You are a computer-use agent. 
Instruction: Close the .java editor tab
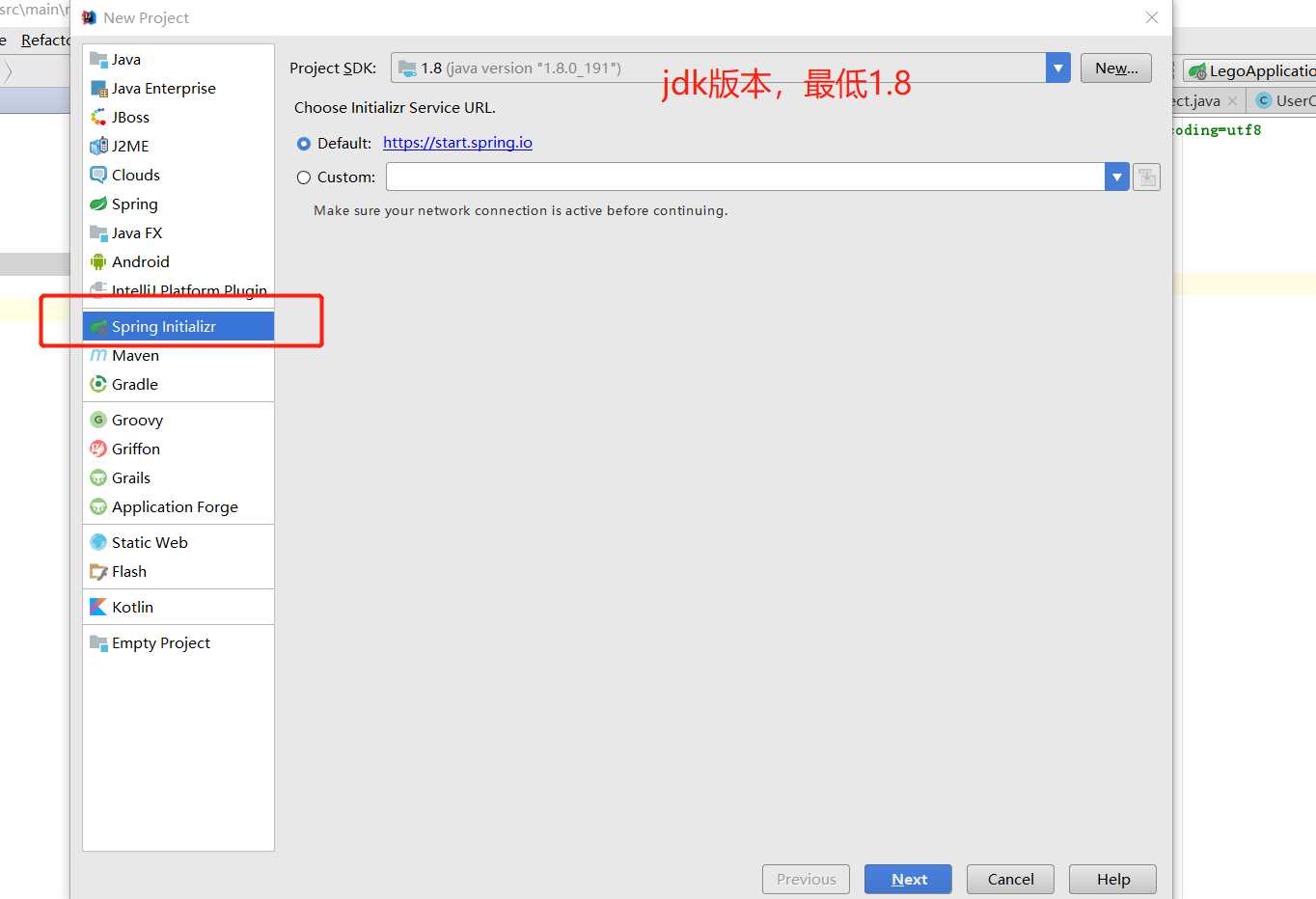pyautogui.click(x=1232, y=101)
